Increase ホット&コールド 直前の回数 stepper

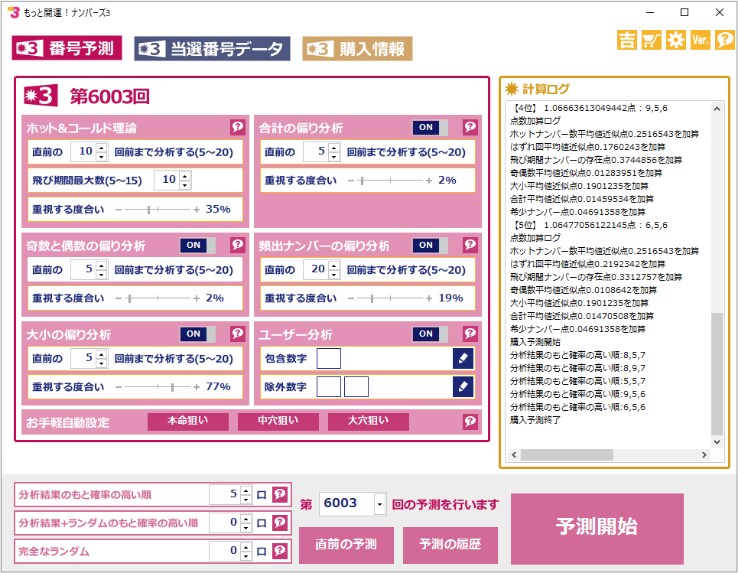[x=101, y=148]
